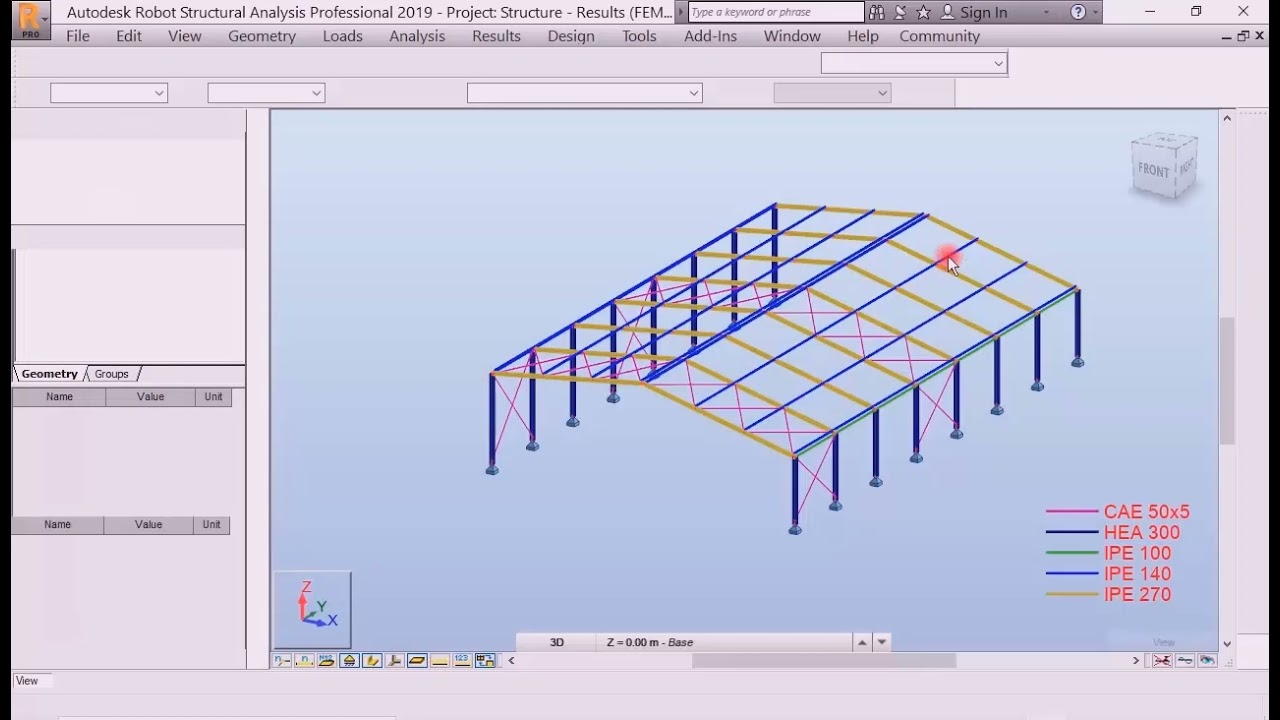This screenshot has height=720, width=1280.
Task: Open the Loads menu
Action: click(x=343, y=36)
